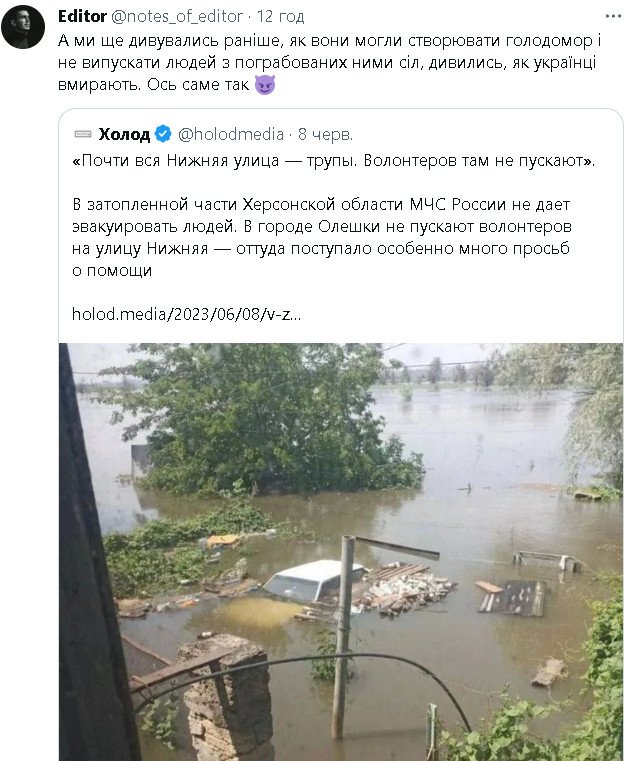This screenshot has height=761, width=636.
Task: Click the brick pillar in the photo
Action: coord(228,700)
